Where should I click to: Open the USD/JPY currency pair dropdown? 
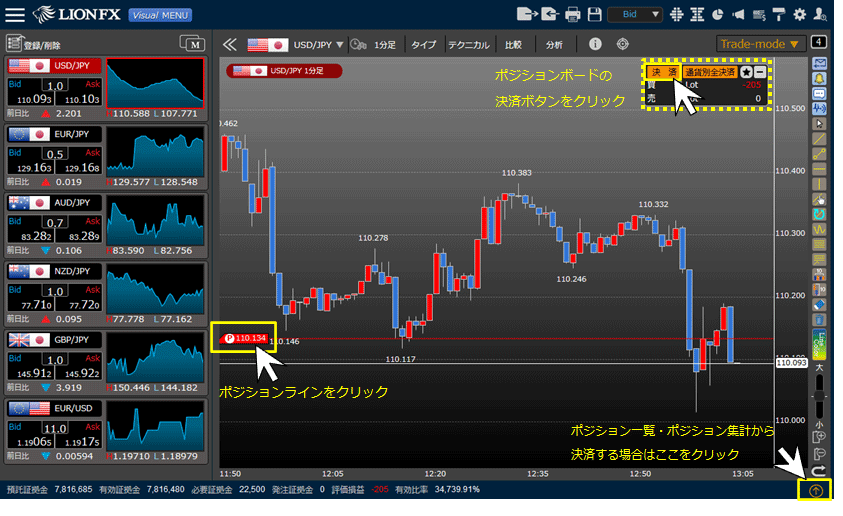point(318,45)
